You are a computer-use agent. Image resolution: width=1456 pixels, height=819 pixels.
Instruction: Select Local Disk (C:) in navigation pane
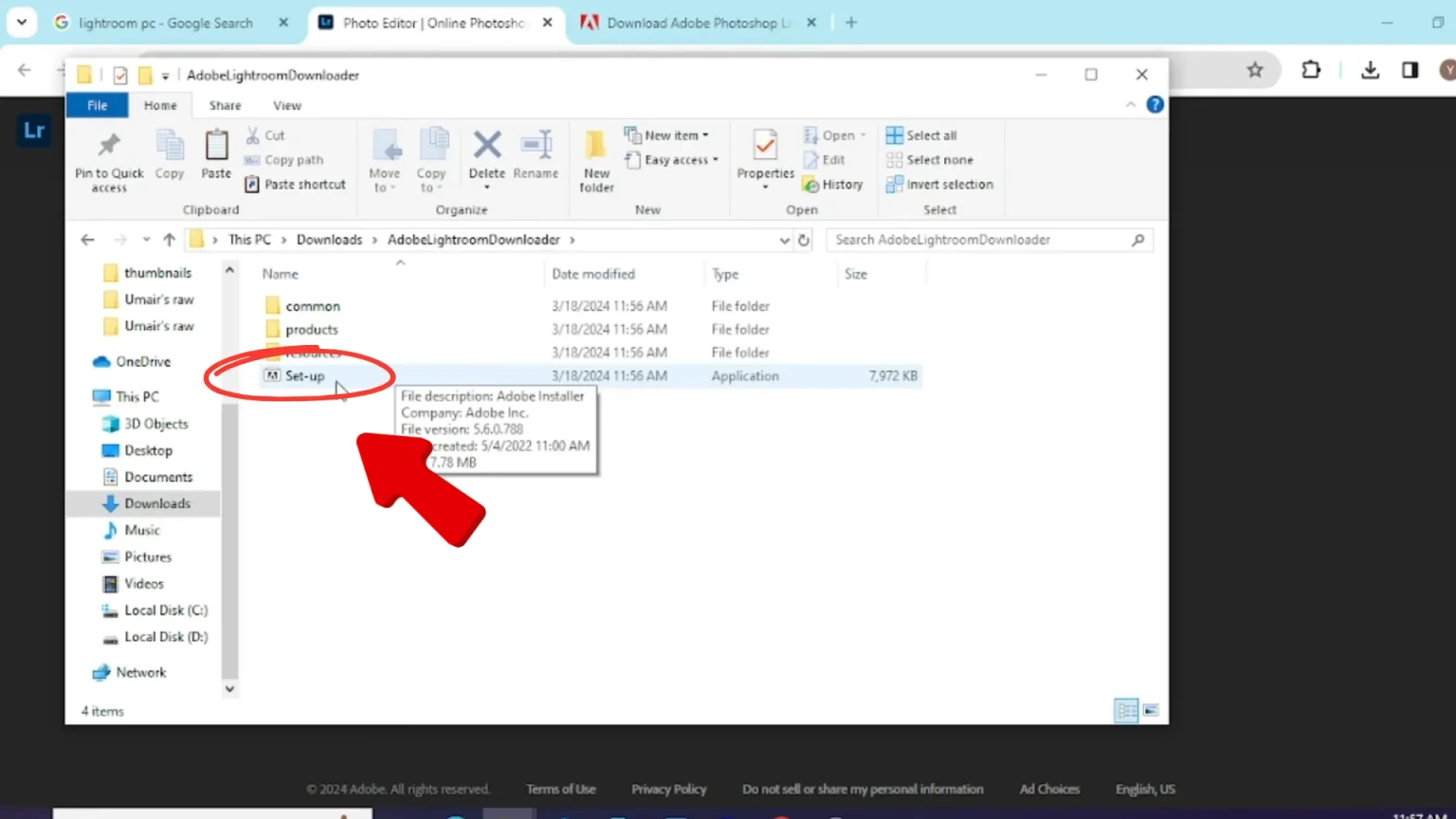165,610
